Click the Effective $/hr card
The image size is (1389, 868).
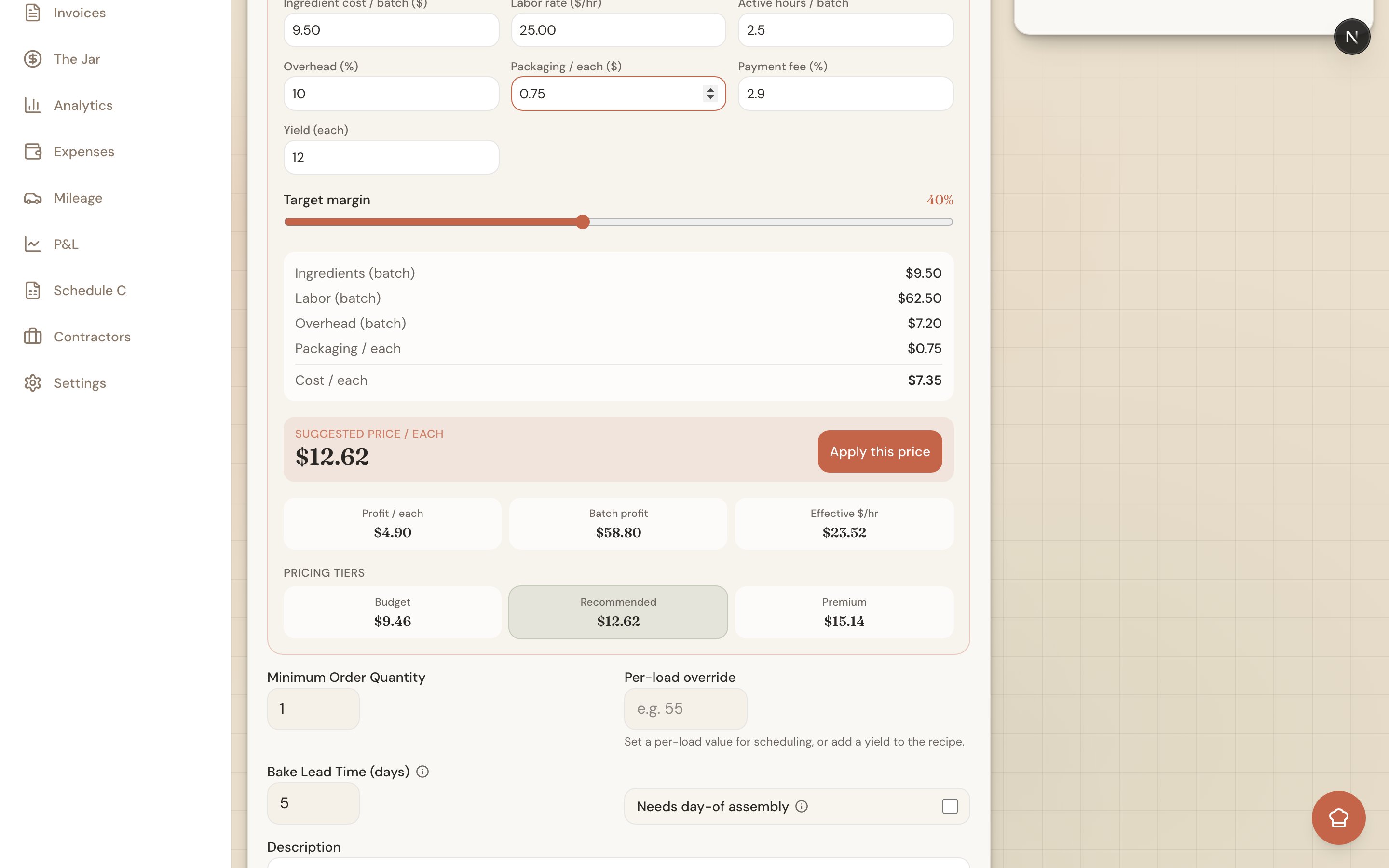coord(844,524)
